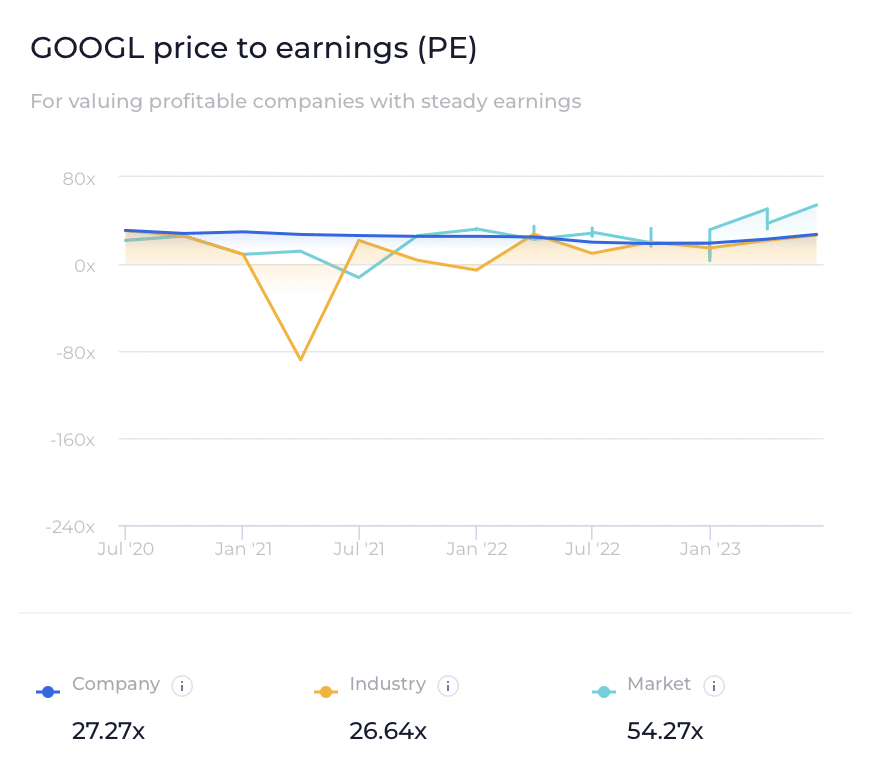This screenshot has height=774, width=882.
Task: Click the blue Company legend marker
Action: click(x=48, y=691)
